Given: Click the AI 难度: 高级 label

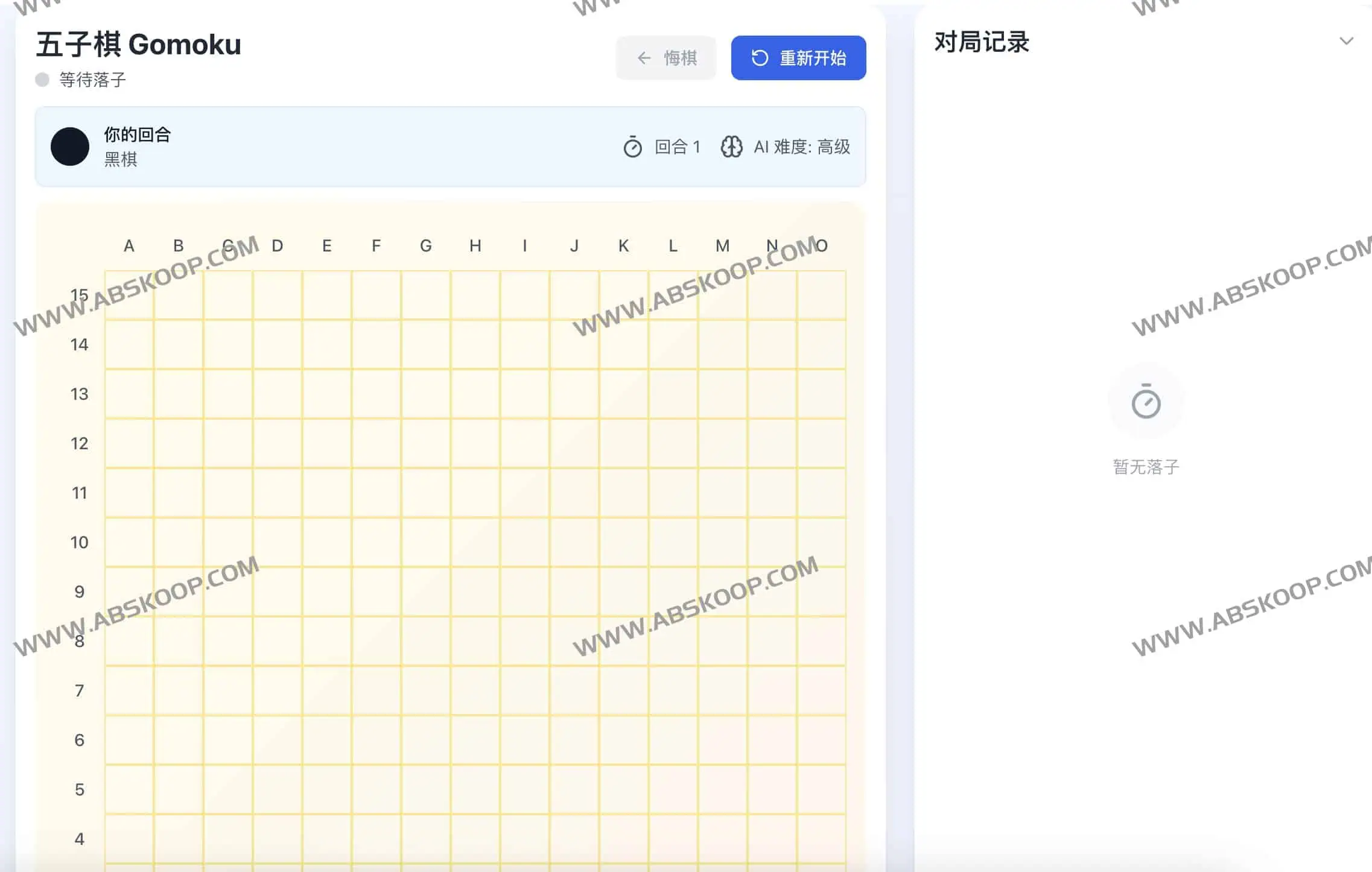Looking at the screenshot, I should click(802, 147).
